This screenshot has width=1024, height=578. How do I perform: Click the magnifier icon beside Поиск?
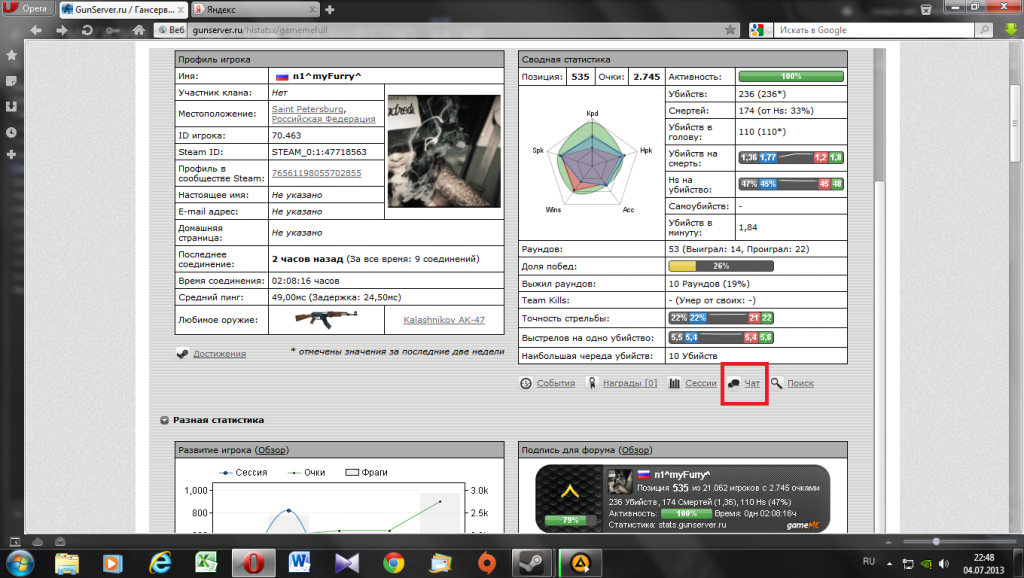[777, 383]
